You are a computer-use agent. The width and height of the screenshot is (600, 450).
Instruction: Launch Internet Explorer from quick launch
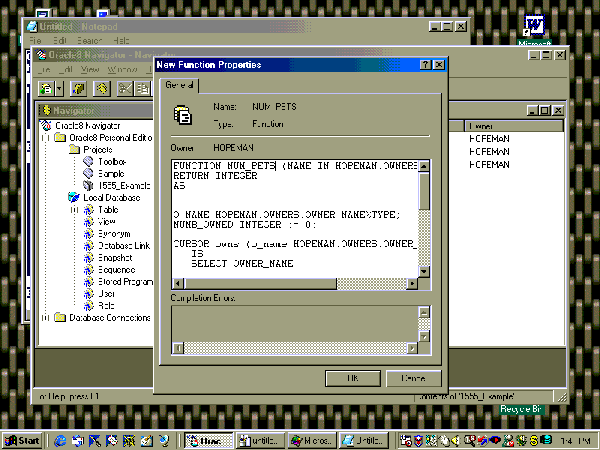click(60, 441)
